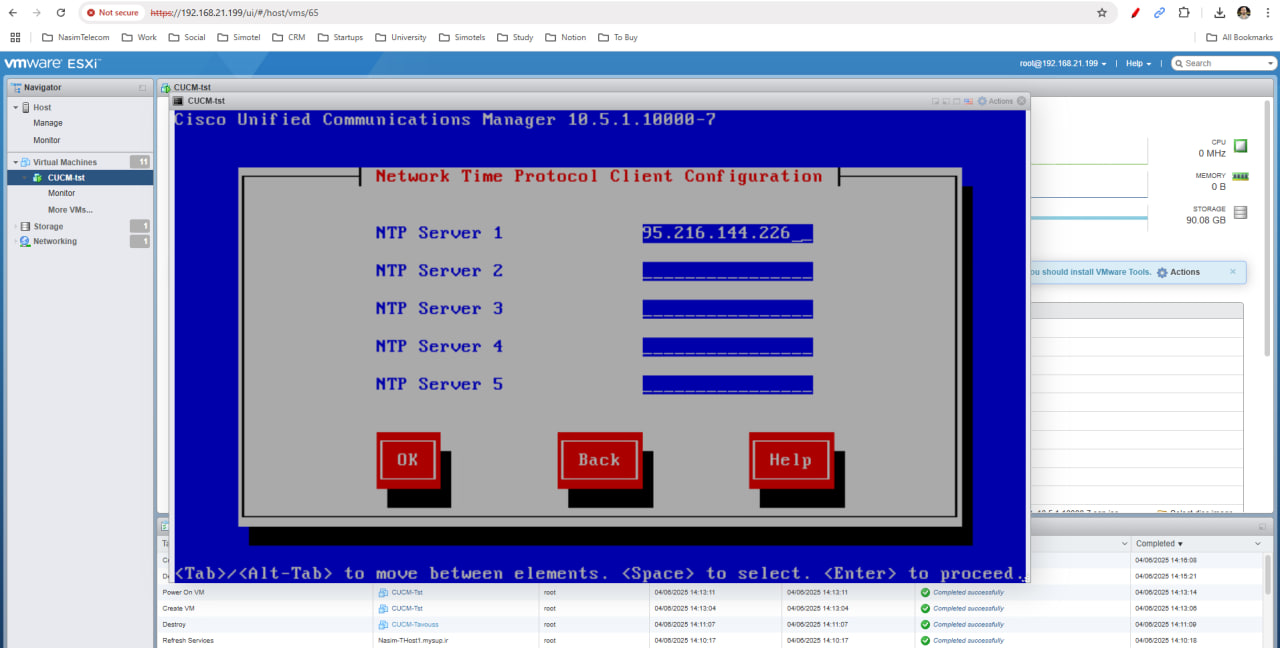
Task: Select Virtual Machines in the Navigator
Action: pos(65,162)
